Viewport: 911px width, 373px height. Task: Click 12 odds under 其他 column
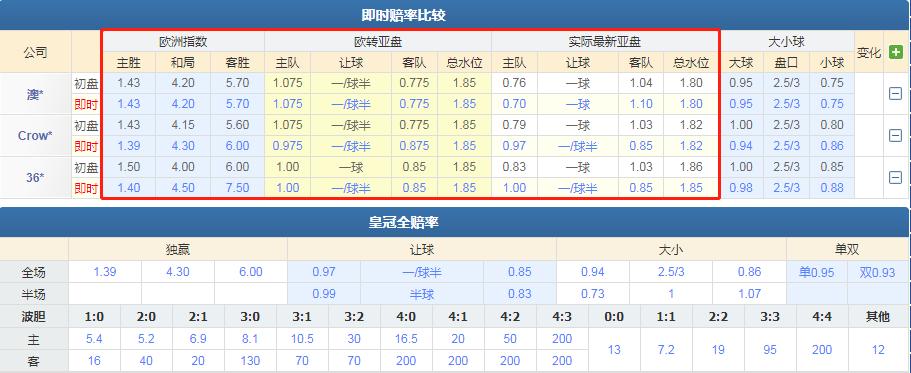pyautogui.click(x=878, y=350)
